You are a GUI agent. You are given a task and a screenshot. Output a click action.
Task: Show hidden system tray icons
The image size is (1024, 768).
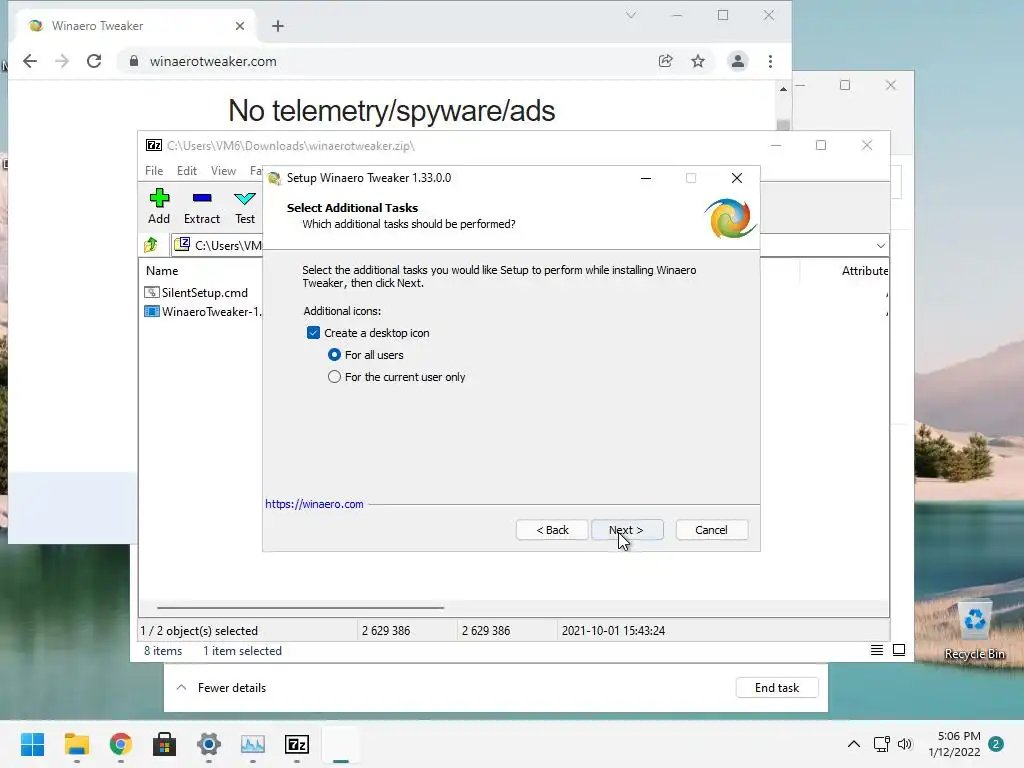click(854, 744)
